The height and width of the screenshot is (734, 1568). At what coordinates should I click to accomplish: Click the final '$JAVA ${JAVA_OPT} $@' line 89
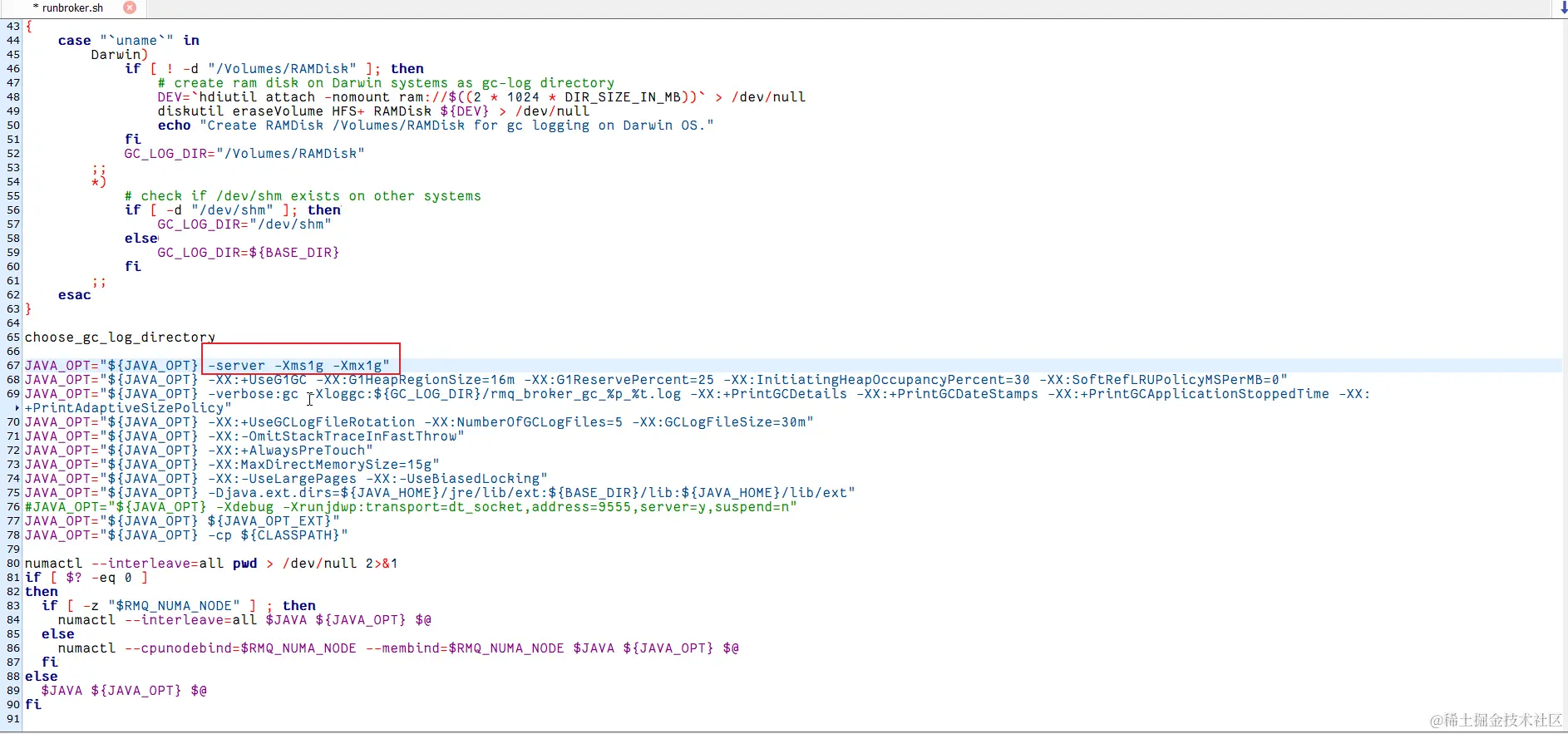coord(124,690)
